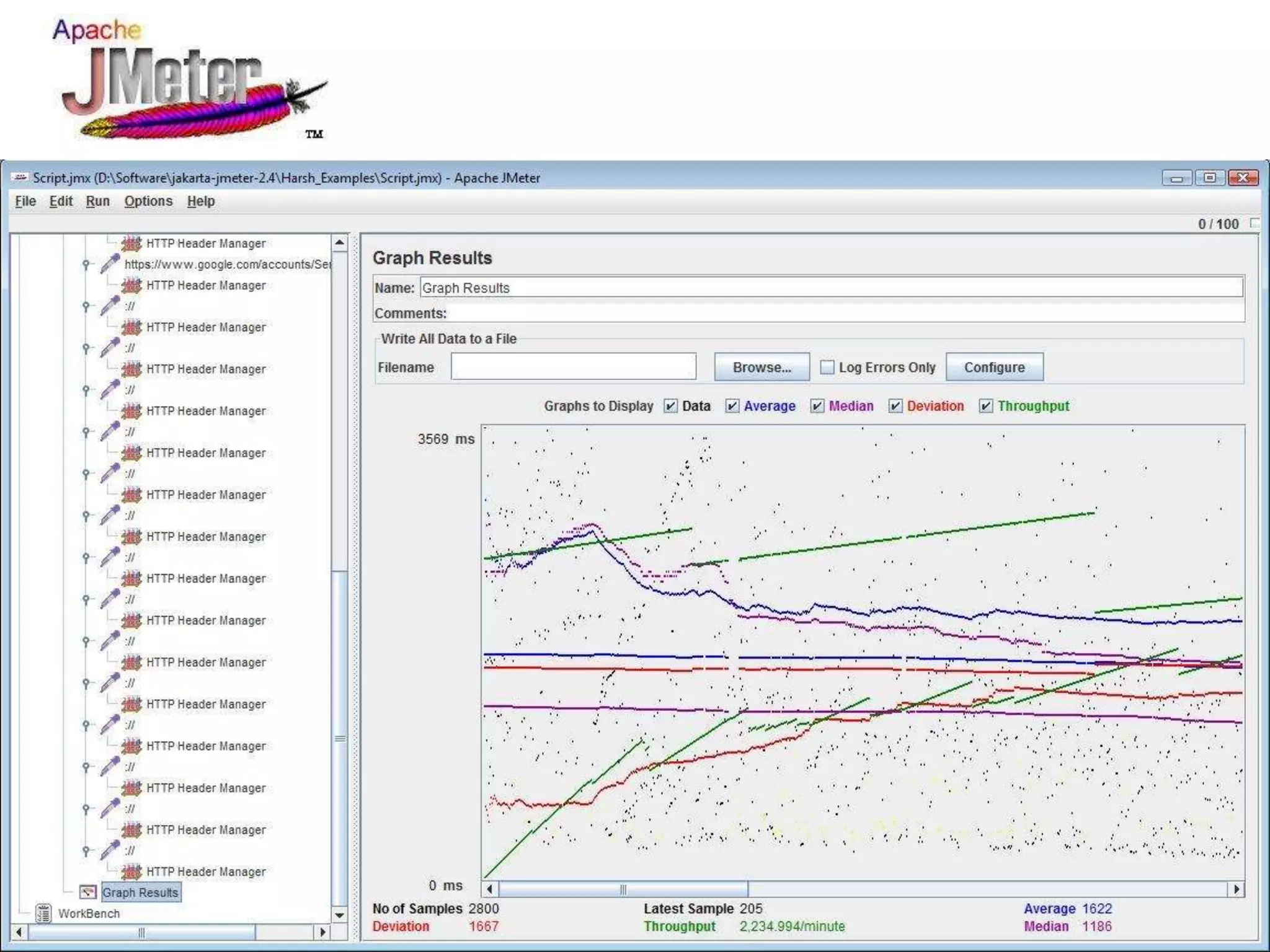Uncheck the Median graph checkbox
Image resolution: width=1270 pixels, height=952 pixels.
pos(817,406)
